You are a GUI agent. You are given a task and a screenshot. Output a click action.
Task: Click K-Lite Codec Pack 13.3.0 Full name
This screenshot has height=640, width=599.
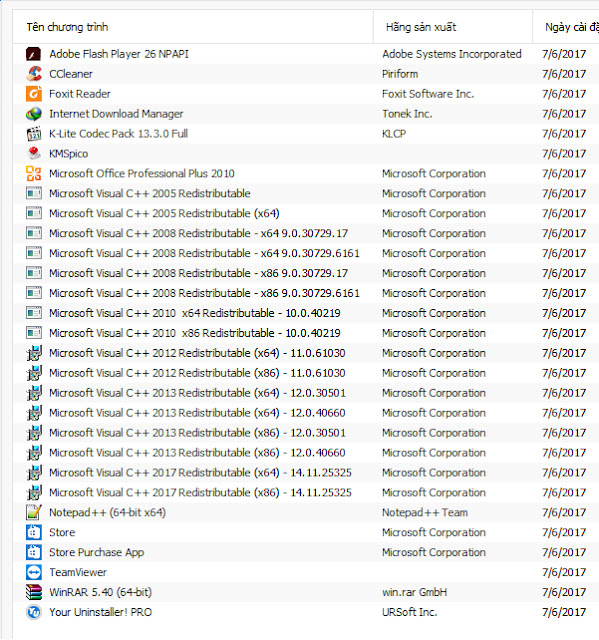click(x=118, y=134)
